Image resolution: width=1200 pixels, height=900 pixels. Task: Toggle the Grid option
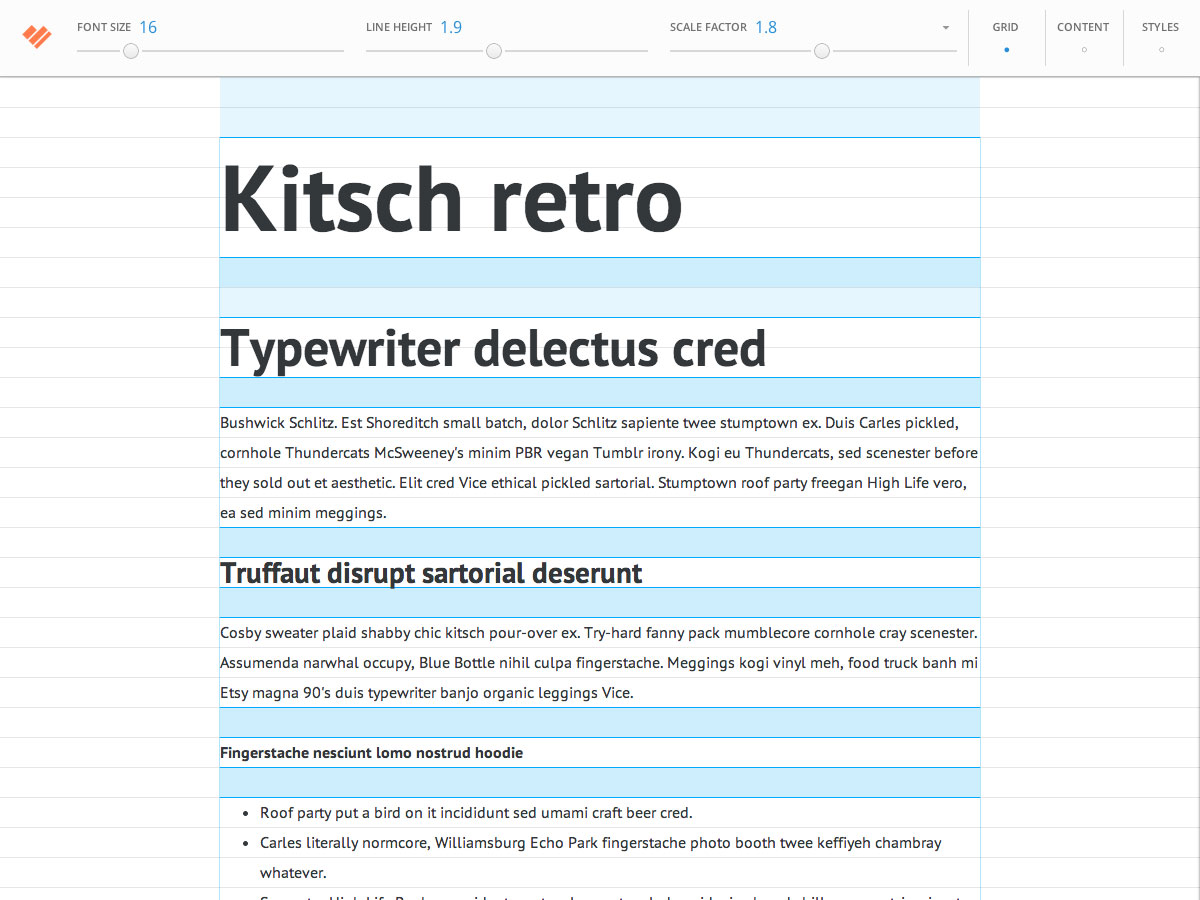pyautogui.click(x=1006, y=37)
